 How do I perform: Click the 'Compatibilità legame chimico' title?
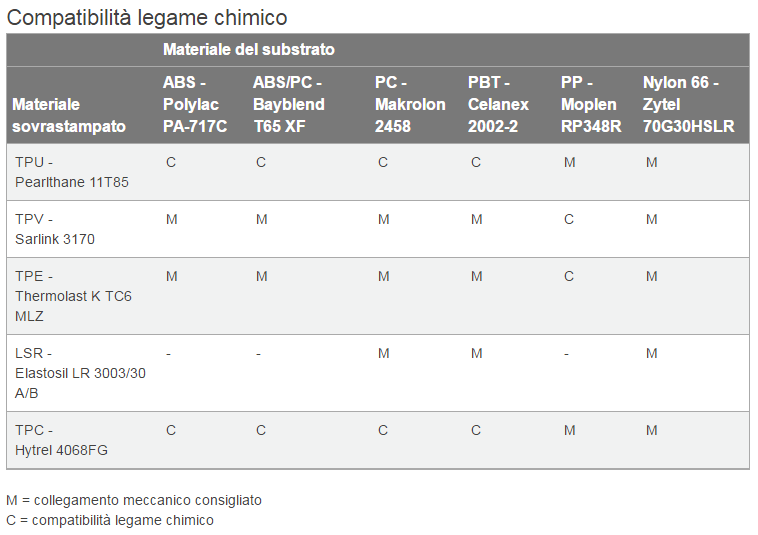pyautogui.click(x=147, y=17)
